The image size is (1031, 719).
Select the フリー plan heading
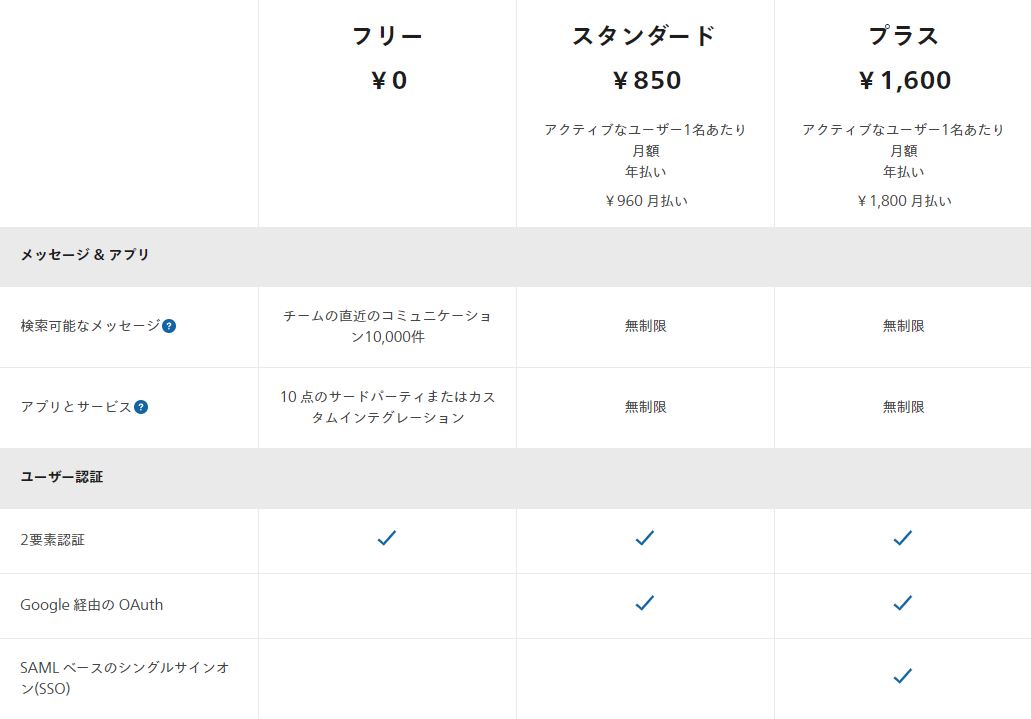click(x=387, y=37)
